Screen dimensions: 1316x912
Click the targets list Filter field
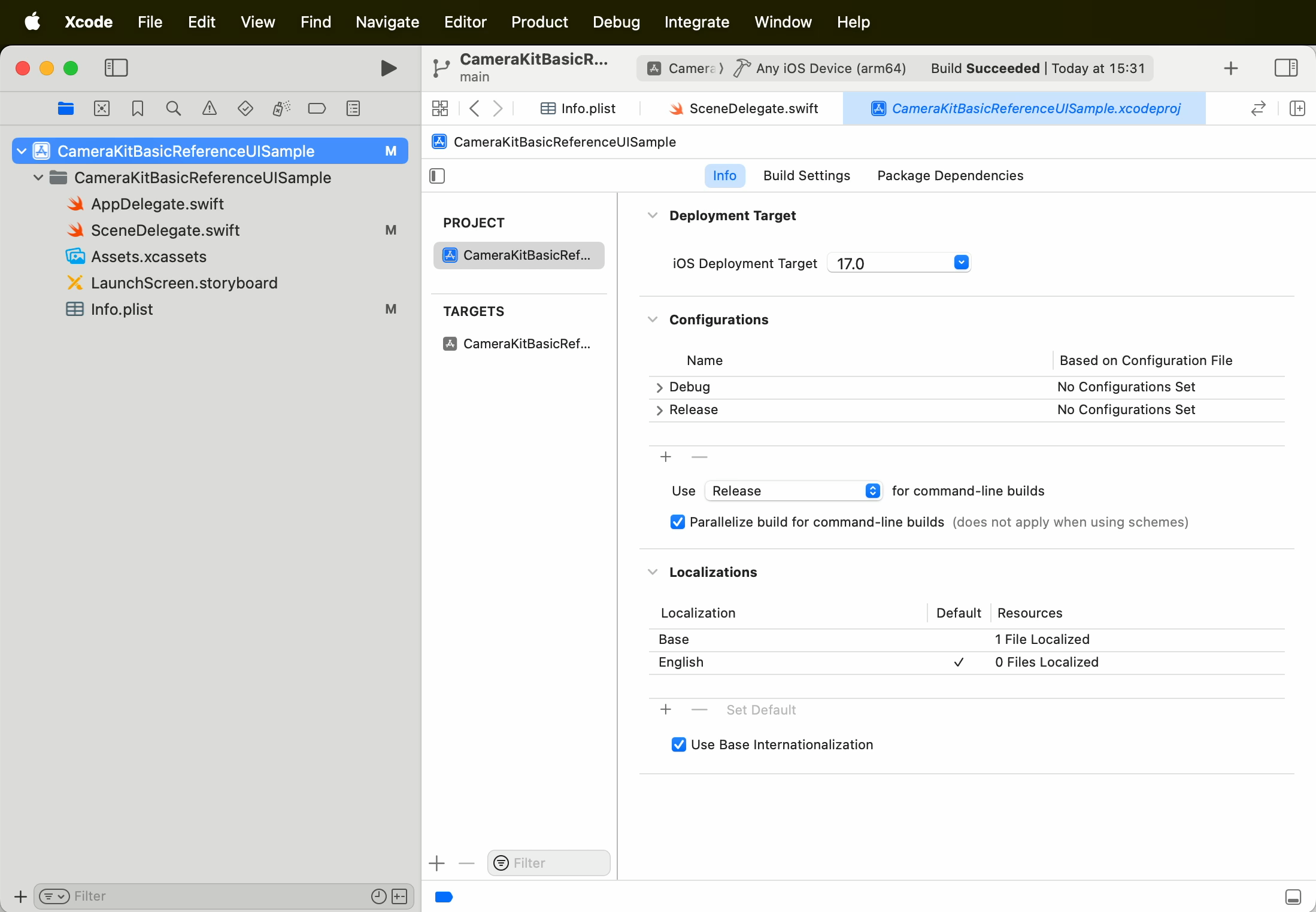[x=556, y=862]
